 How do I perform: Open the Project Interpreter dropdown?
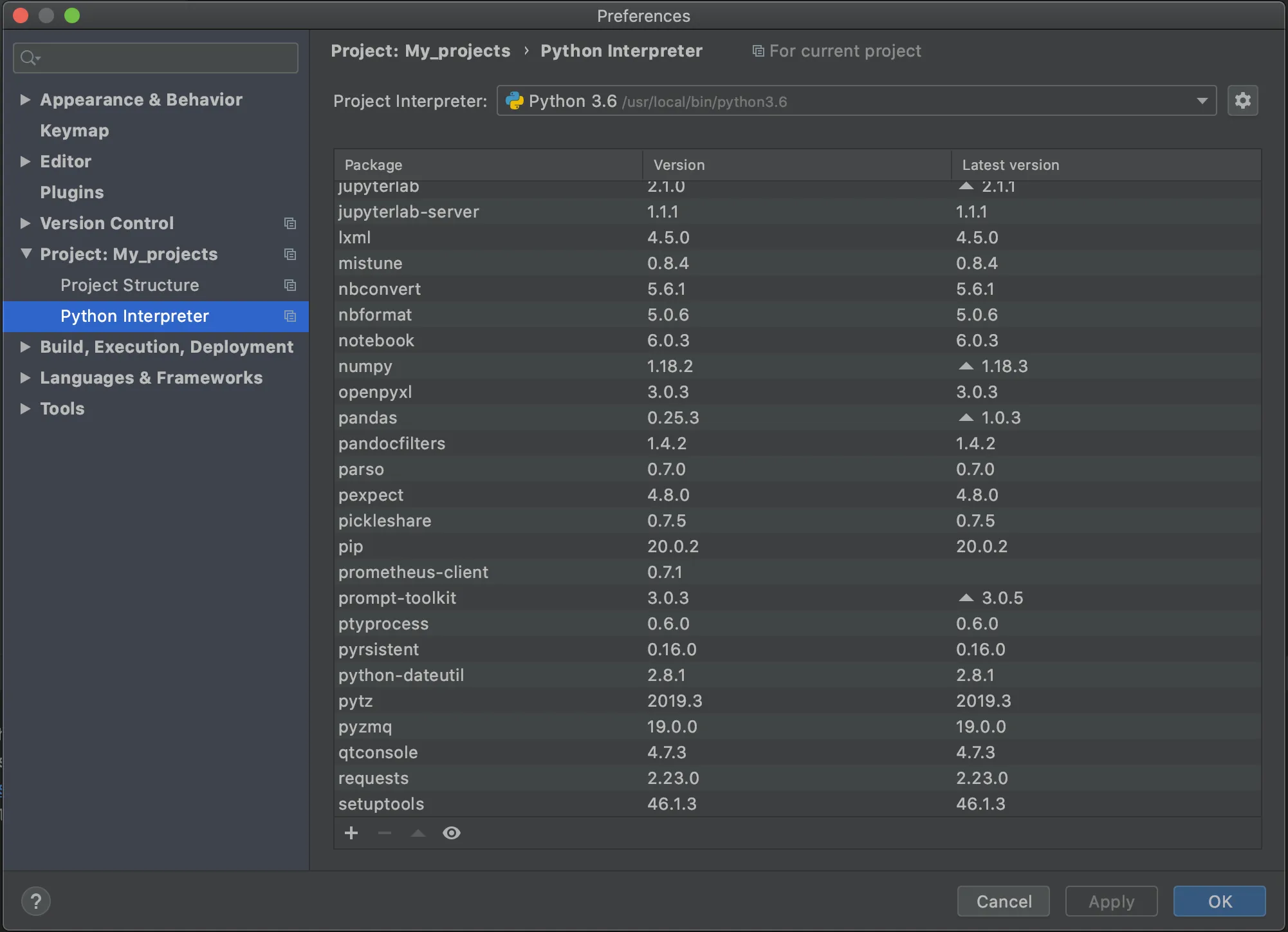(x=1202, y=101)
